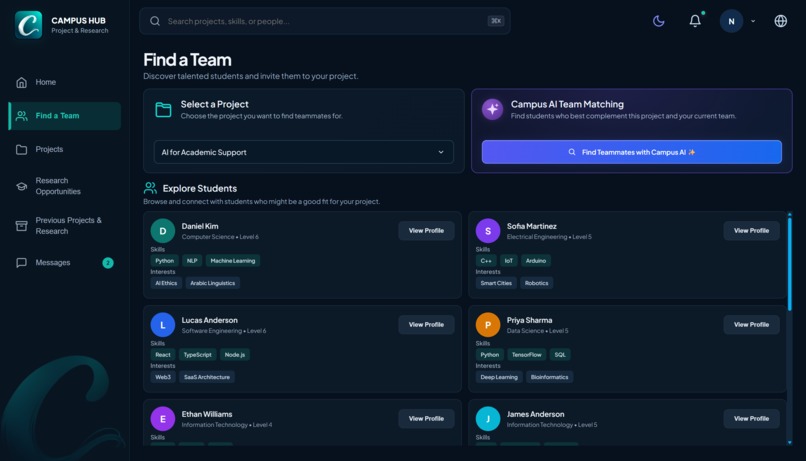The height and width of the screenshot is (461, 806).
Task: View Ethan Williams's profile
Action: pyautogui.click(x=426, y=419)
